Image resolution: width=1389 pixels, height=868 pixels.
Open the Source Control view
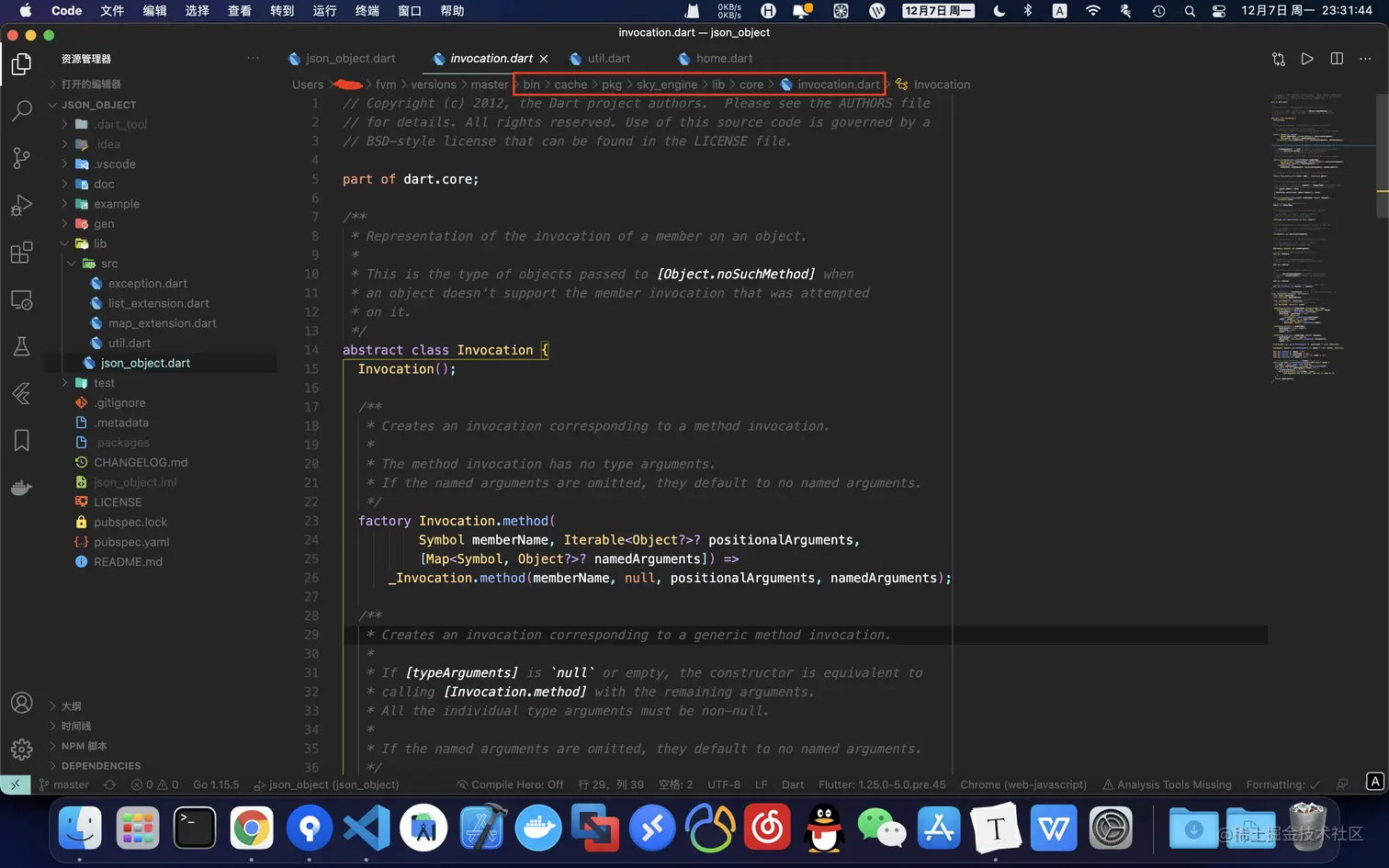(21, 158)
